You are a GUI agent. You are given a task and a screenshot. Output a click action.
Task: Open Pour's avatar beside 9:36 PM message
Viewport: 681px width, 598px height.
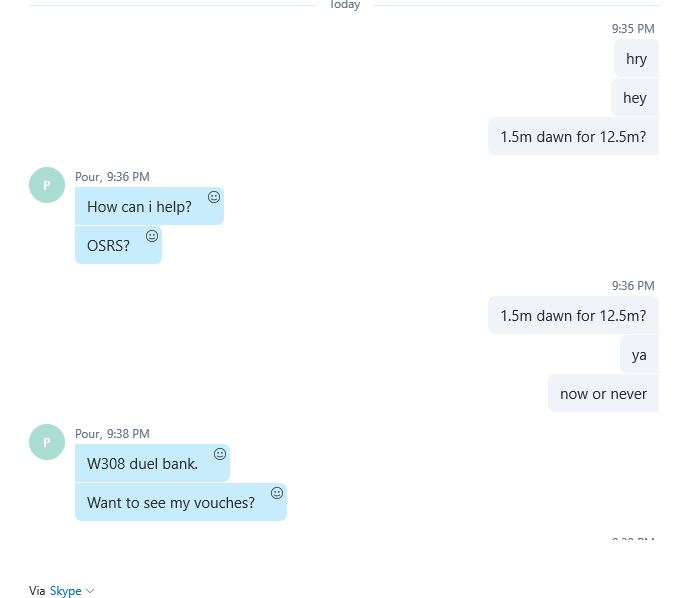[x=47, y=185]
